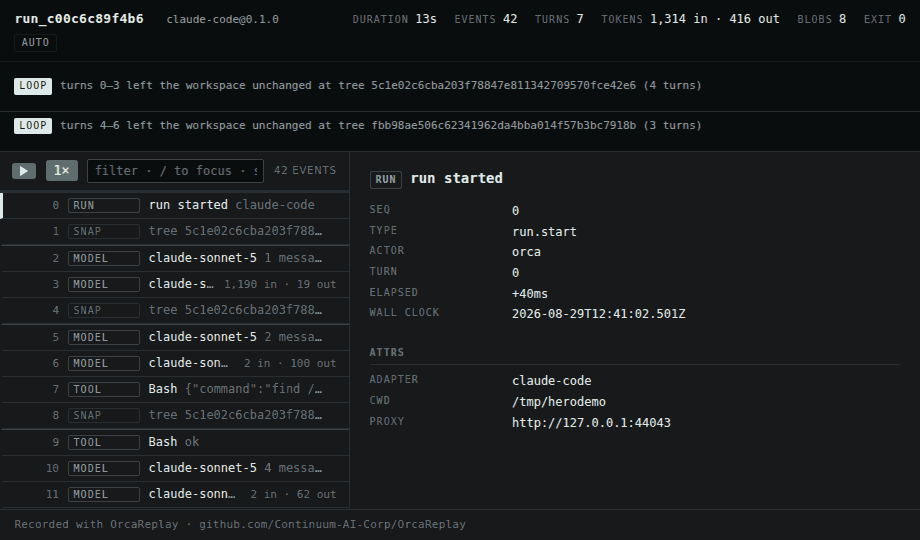
Task: Select event 5 claude-sonnet-5 2 messages
Action: [x=175, y=338]
